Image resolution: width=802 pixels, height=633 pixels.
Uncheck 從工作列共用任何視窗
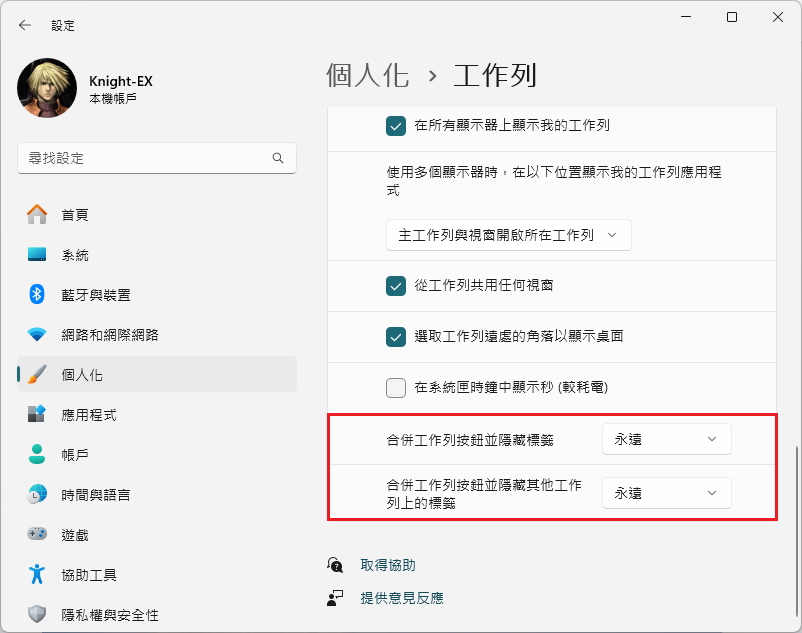(396, 286)
